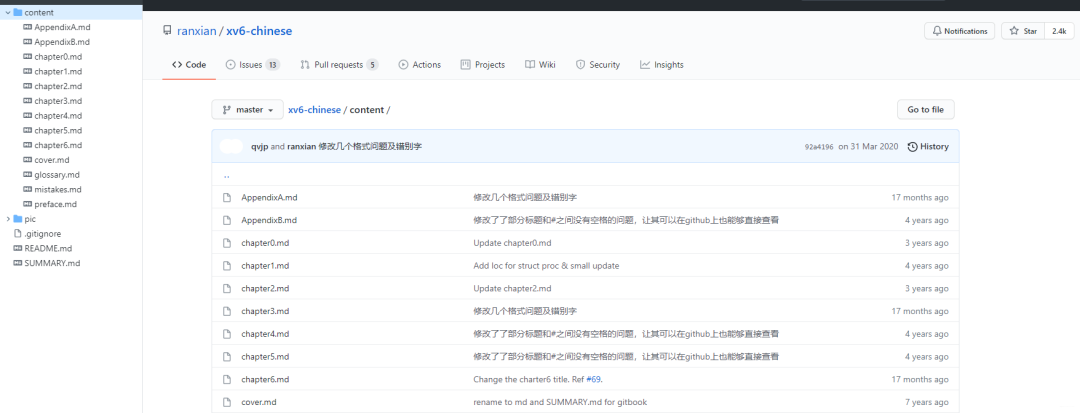
Task: Open README.md in sidebar tree
Action: 48,248
